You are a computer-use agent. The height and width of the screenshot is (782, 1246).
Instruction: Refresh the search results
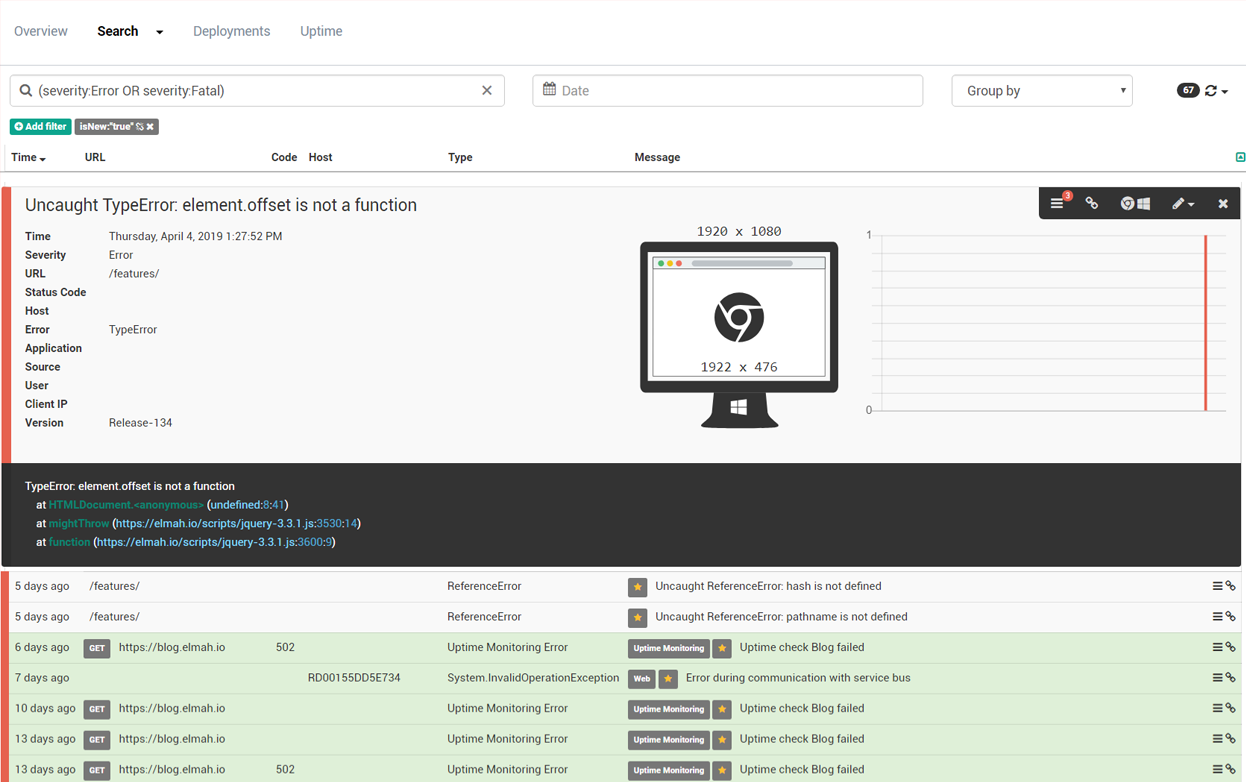(1211, 90)
